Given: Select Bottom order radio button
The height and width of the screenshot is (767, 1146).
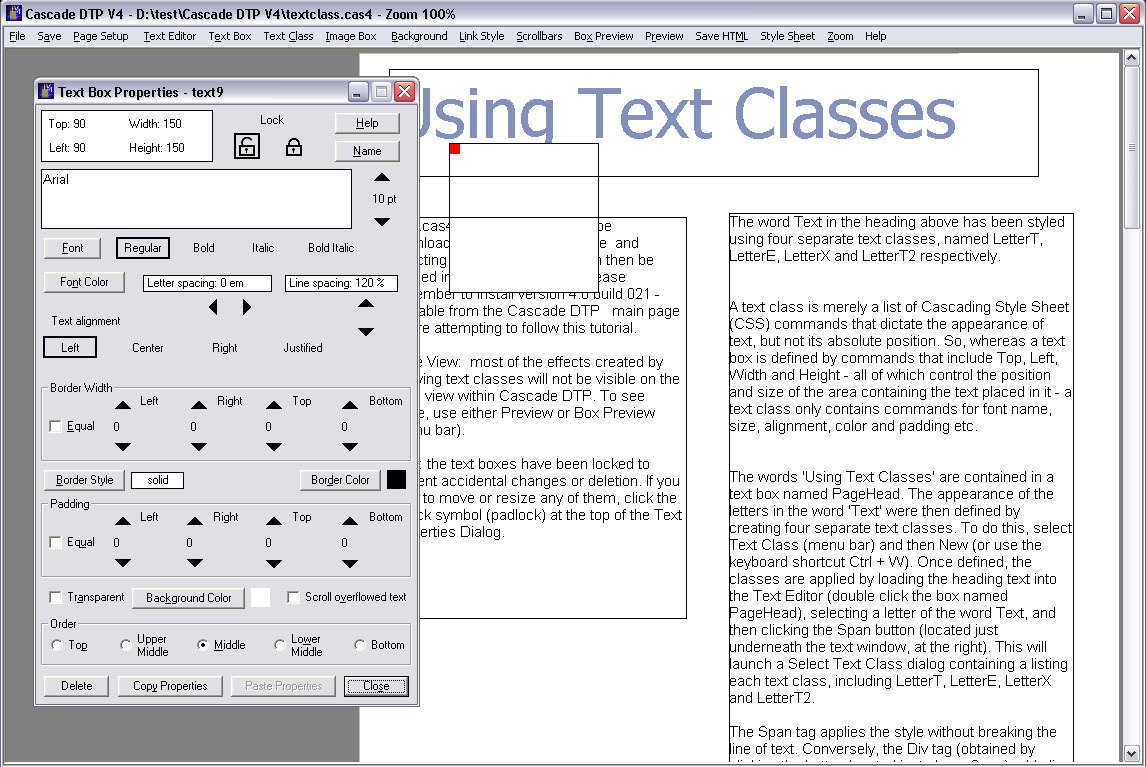Looking at the screenshot, I should tap(360, 645).
